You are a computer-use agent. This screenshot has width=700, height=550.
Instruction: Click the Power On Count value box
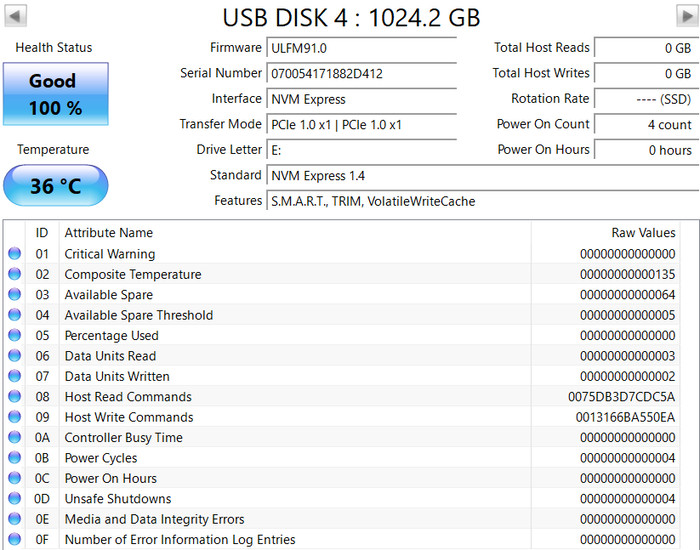tap(646, 124)
